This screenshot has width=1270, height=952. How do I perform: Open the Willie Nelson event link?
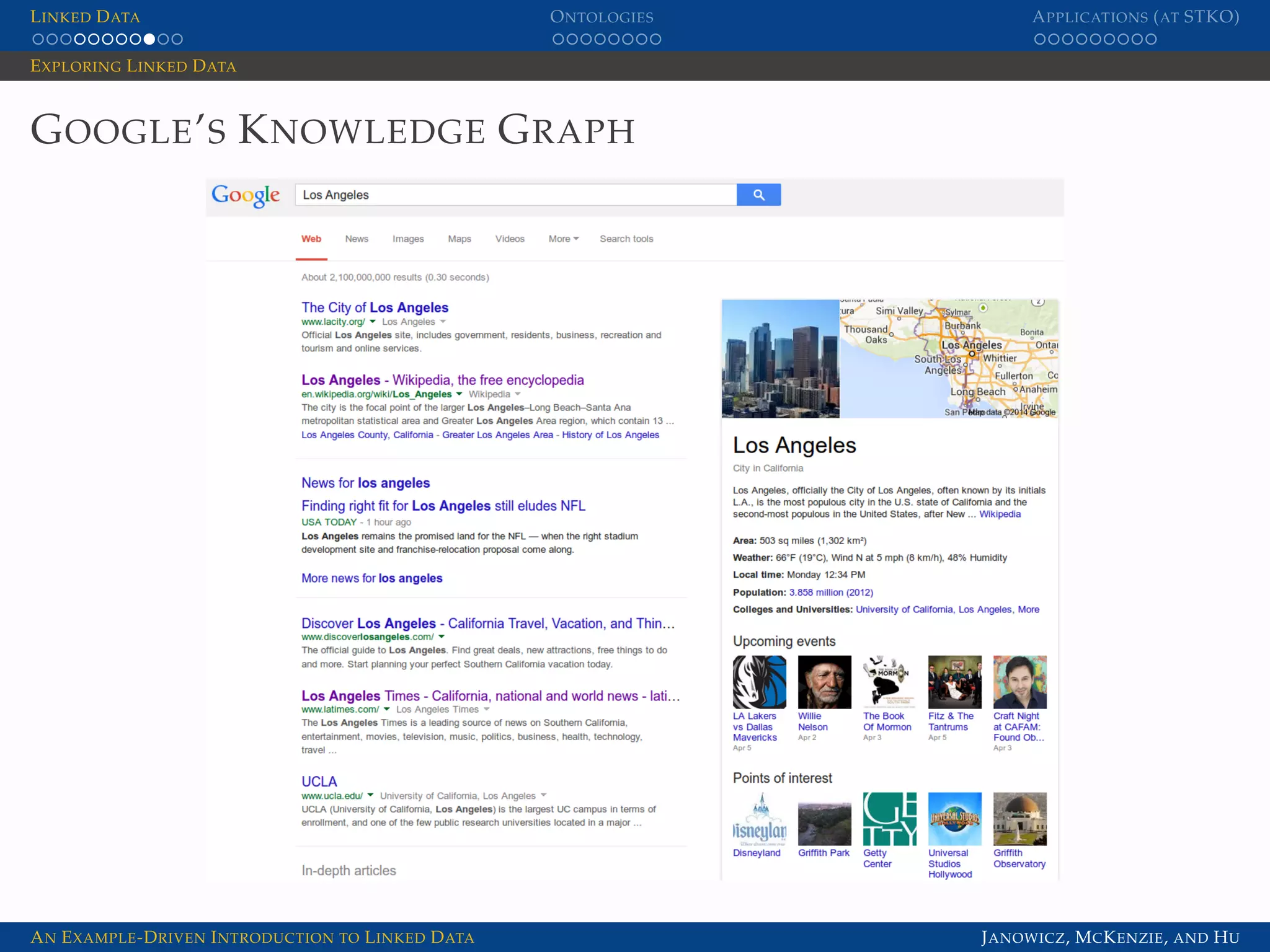(813, 721)
